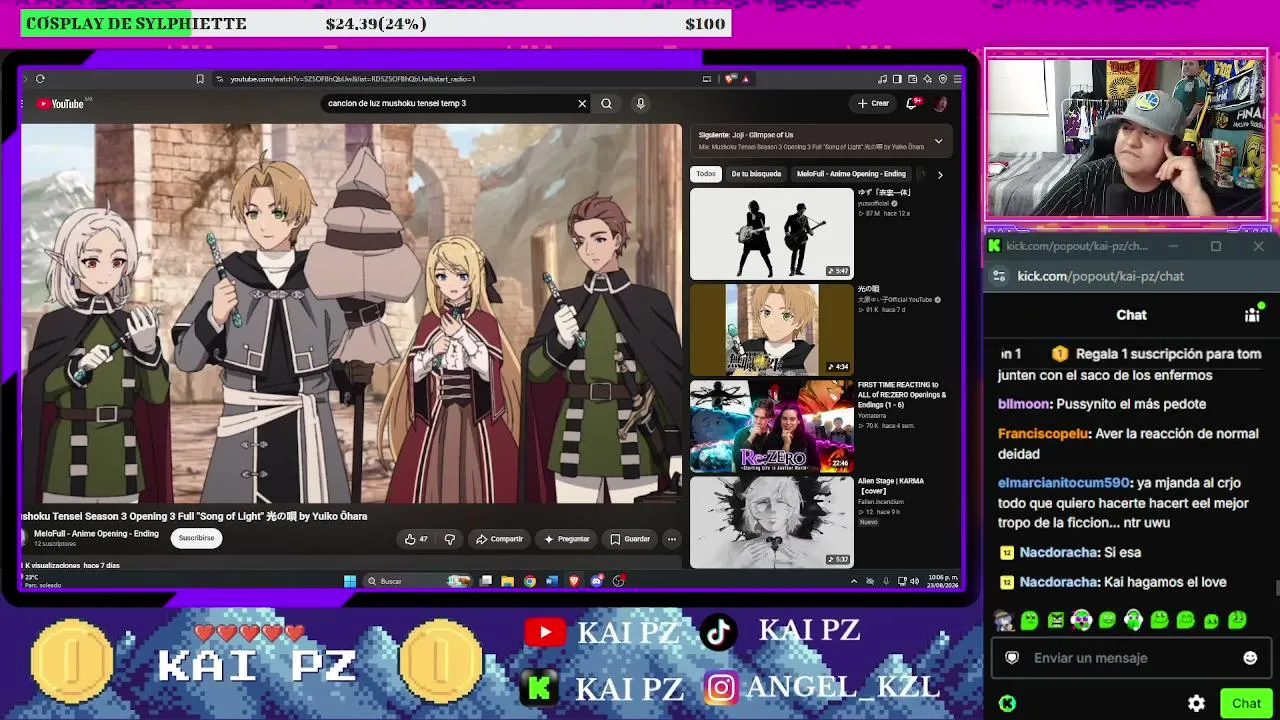The image size is (1280, 720).
Task: Open the Brave main menu icon
Action: [x=958, y=79]
